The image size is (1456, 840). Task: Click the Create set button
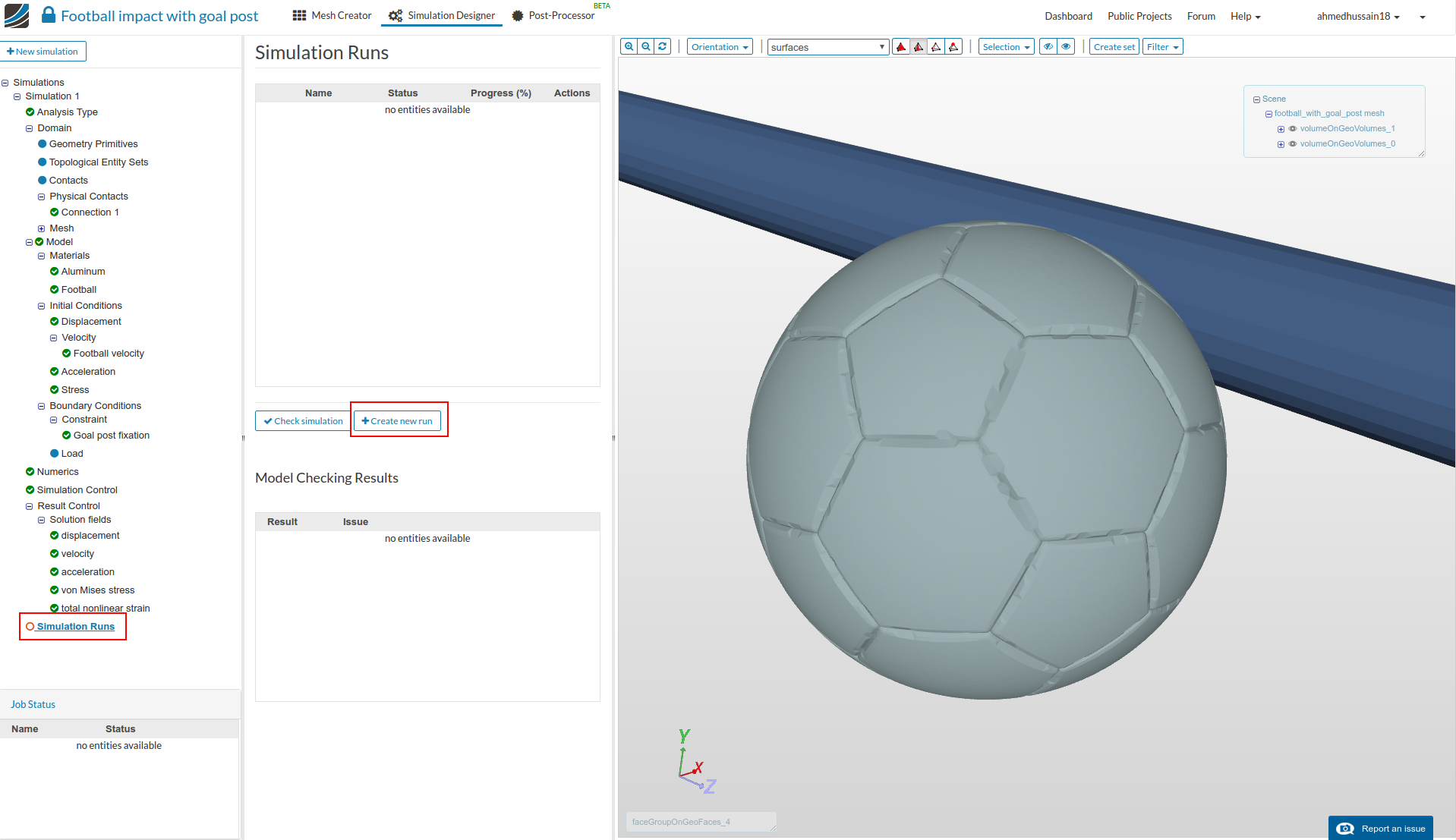click(x=1114, y=47)
